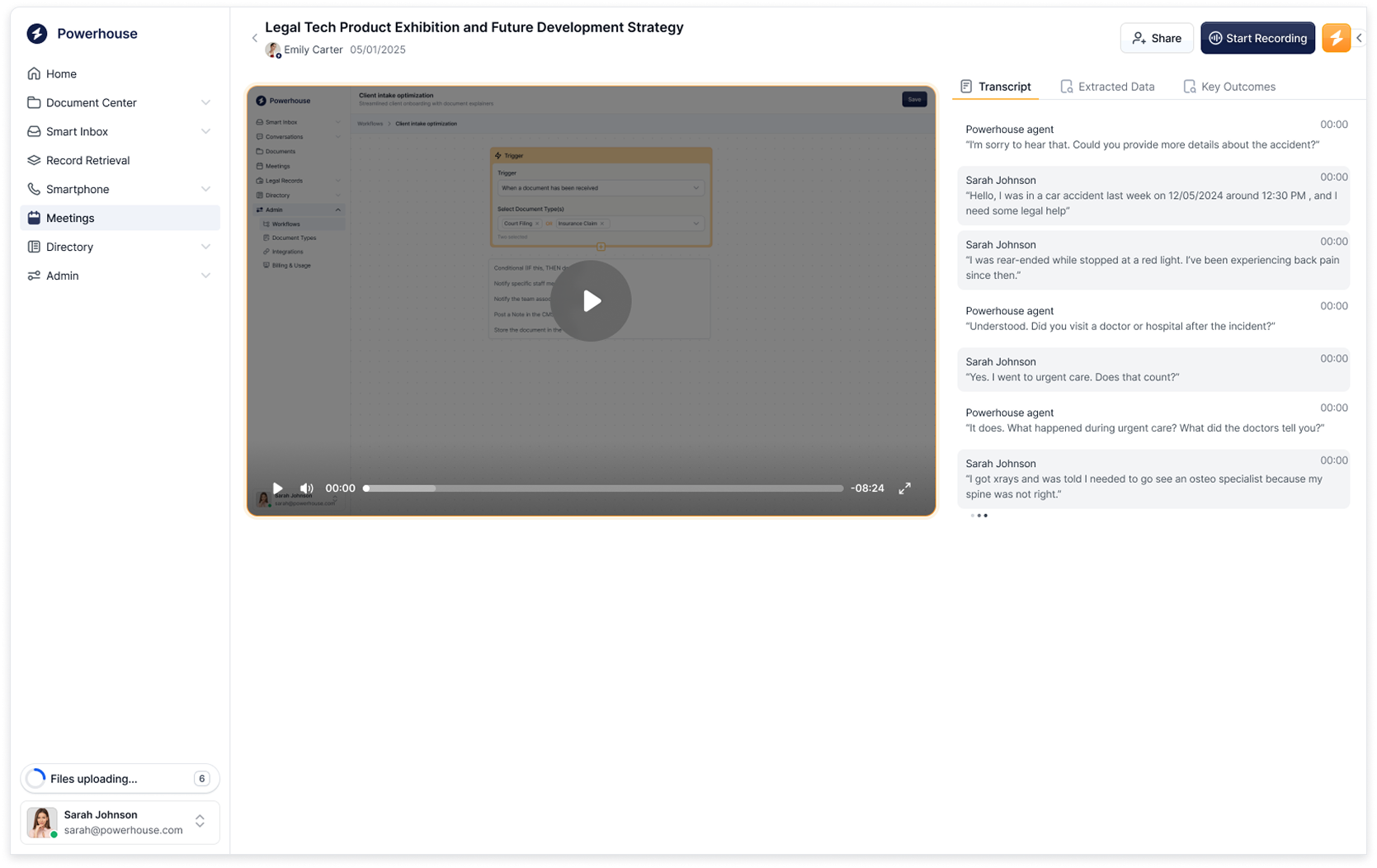Open the Files uploading status
1377x868 pixels.
pyautogui.click(x=120, y=779)
